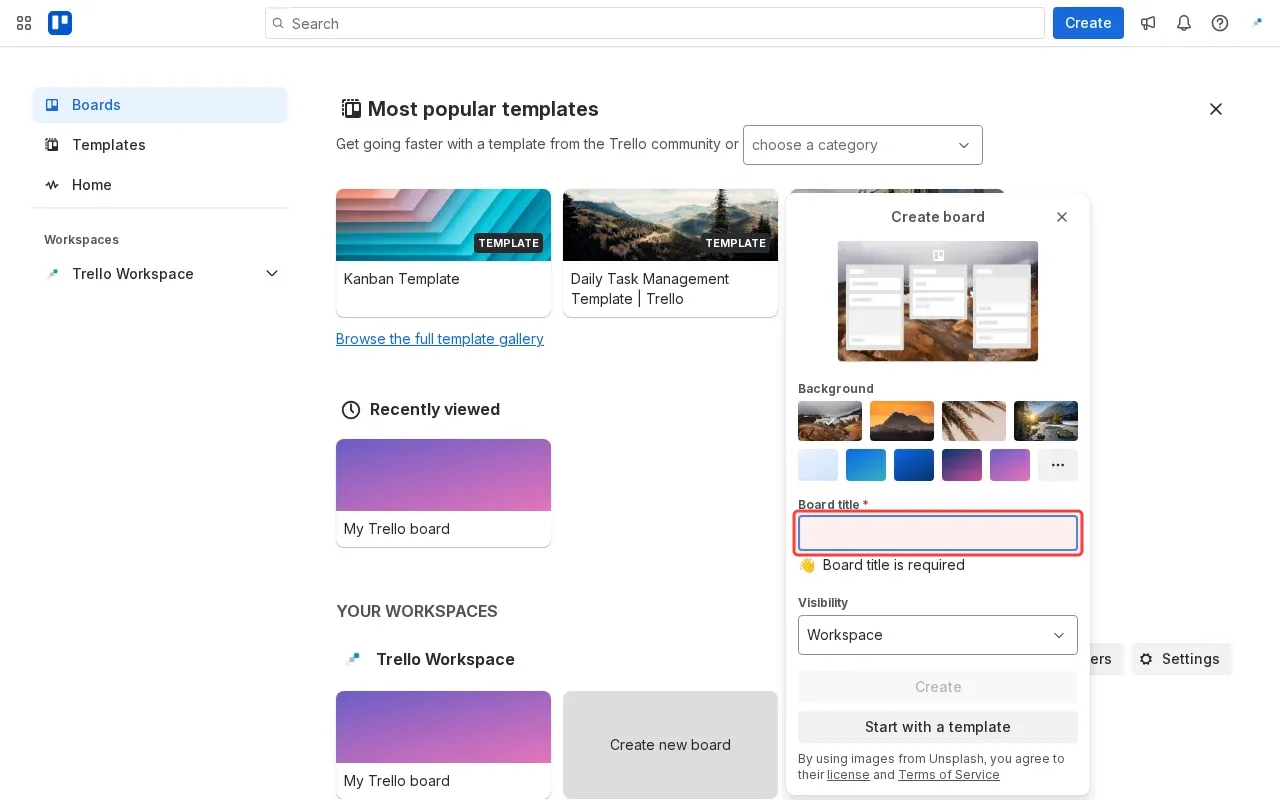The width and height of the screenshot is (1280, 800).
Task: Select the mountains photo background option
Action: pos(830,421)
